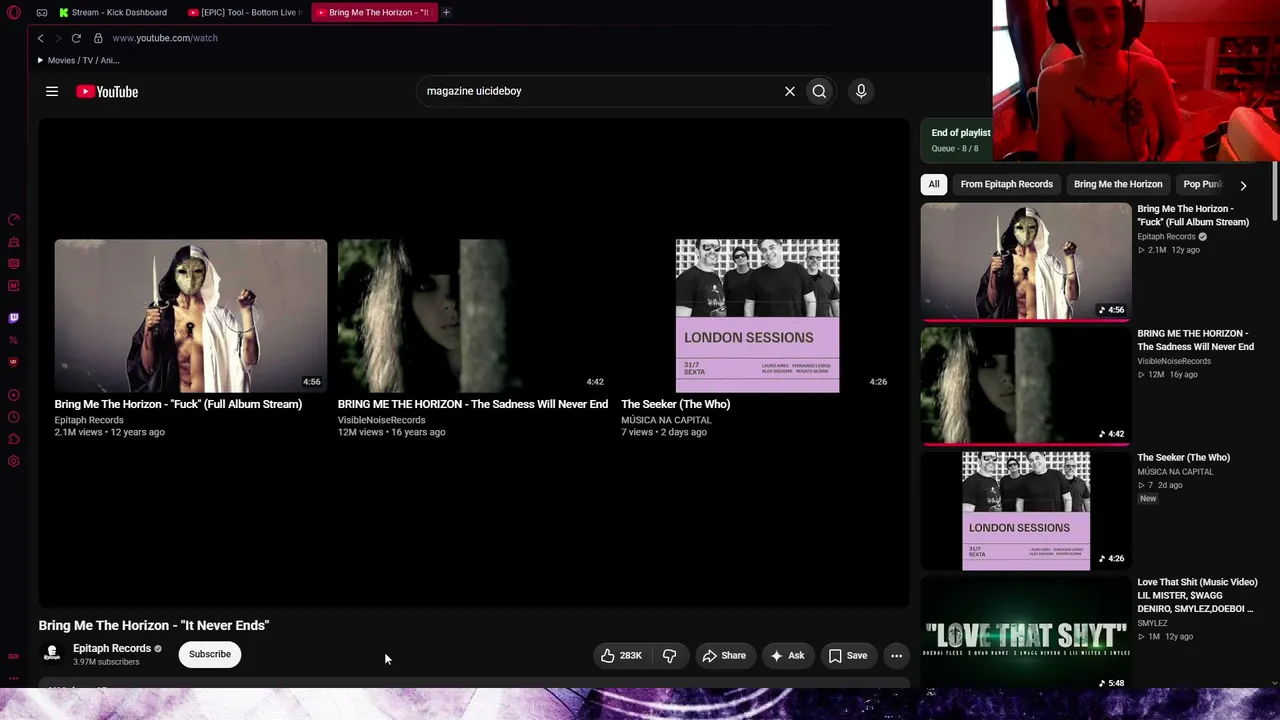This screenshot has height=720, width=1280.
Task: Open sidebar more options dots
Action: [14, 678]
